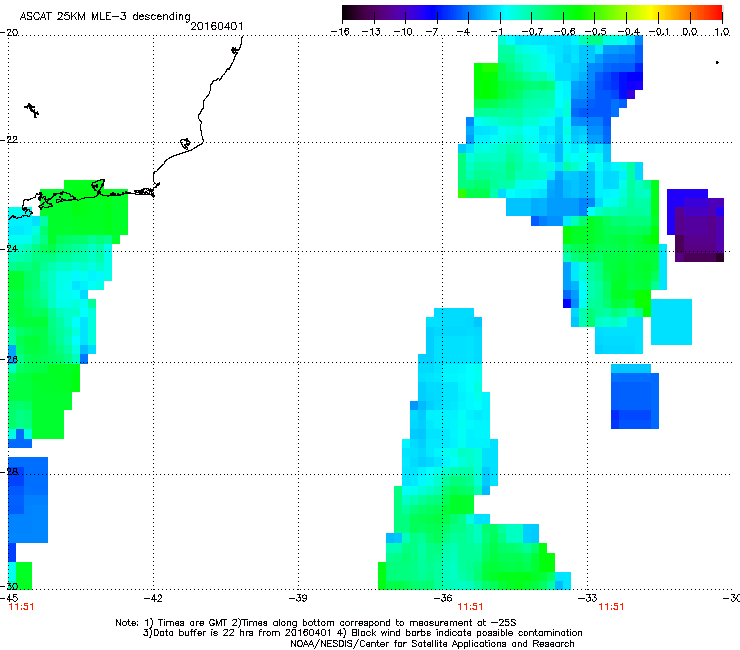The height and width of the screenshot is (650, 740).
Task: Pick the yellow section of the color bar
Action: 652,13
